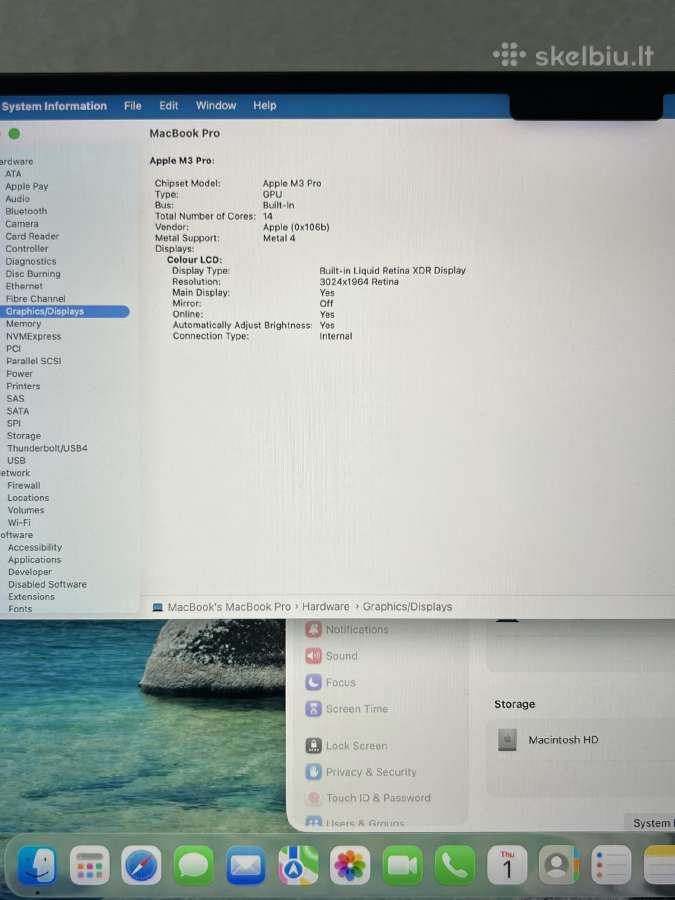Click computer icon in path bar
The image size is (675, 900).
tap(157, 607)
